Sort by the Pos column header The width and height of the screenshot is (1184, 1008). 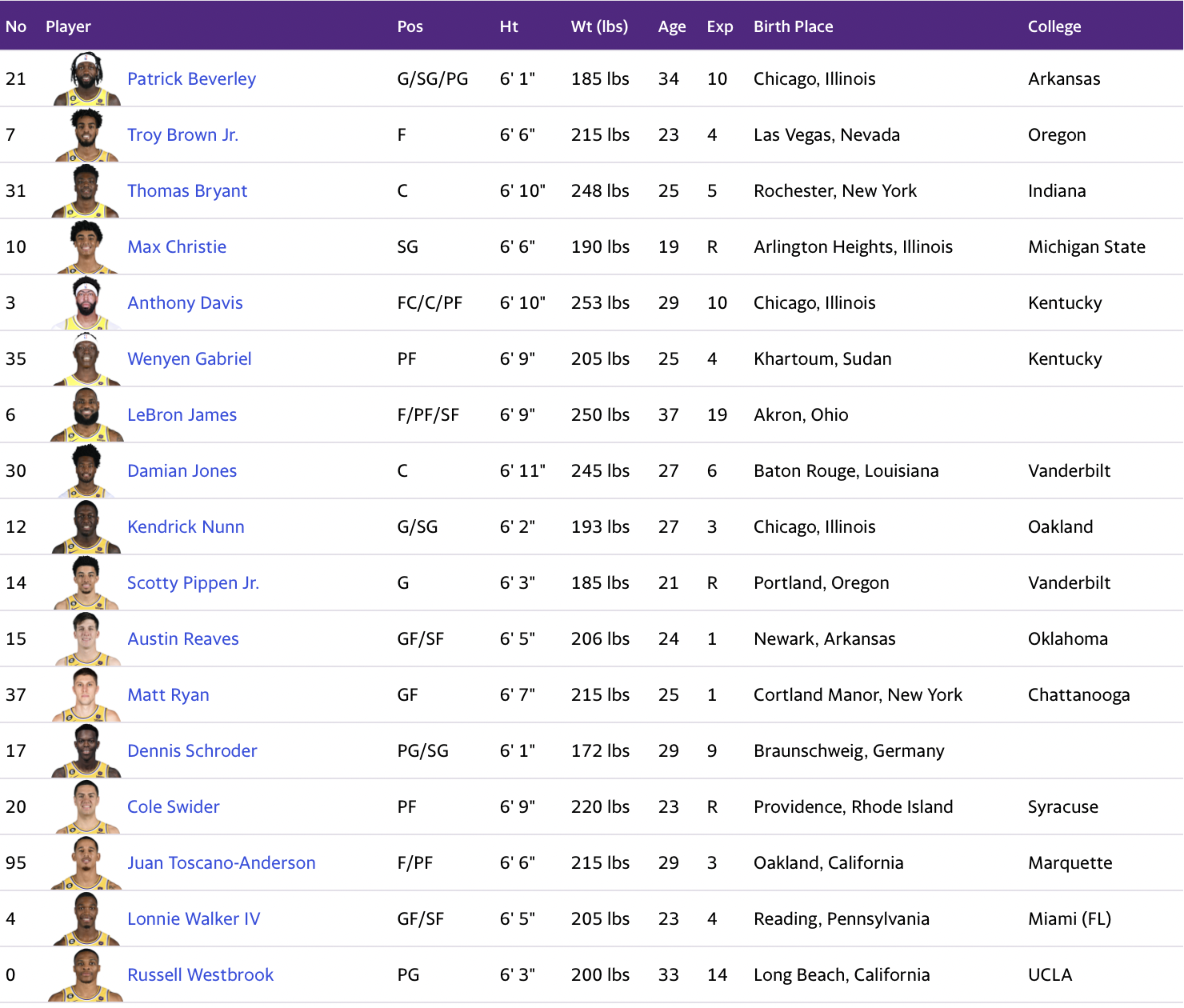pos(410,26)
